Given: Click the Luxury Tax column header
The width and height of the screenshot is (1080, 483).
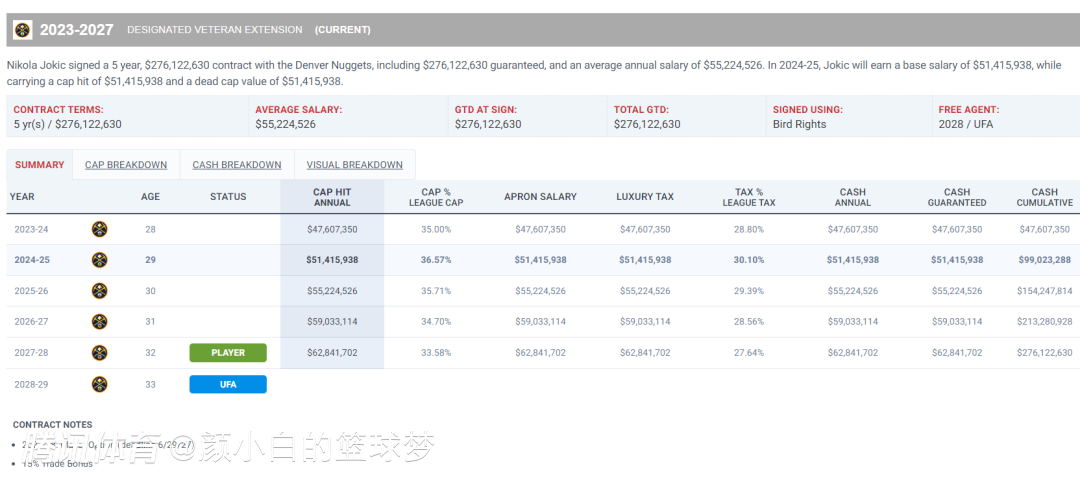Looking at the screenshot, I should pos(645,197).
